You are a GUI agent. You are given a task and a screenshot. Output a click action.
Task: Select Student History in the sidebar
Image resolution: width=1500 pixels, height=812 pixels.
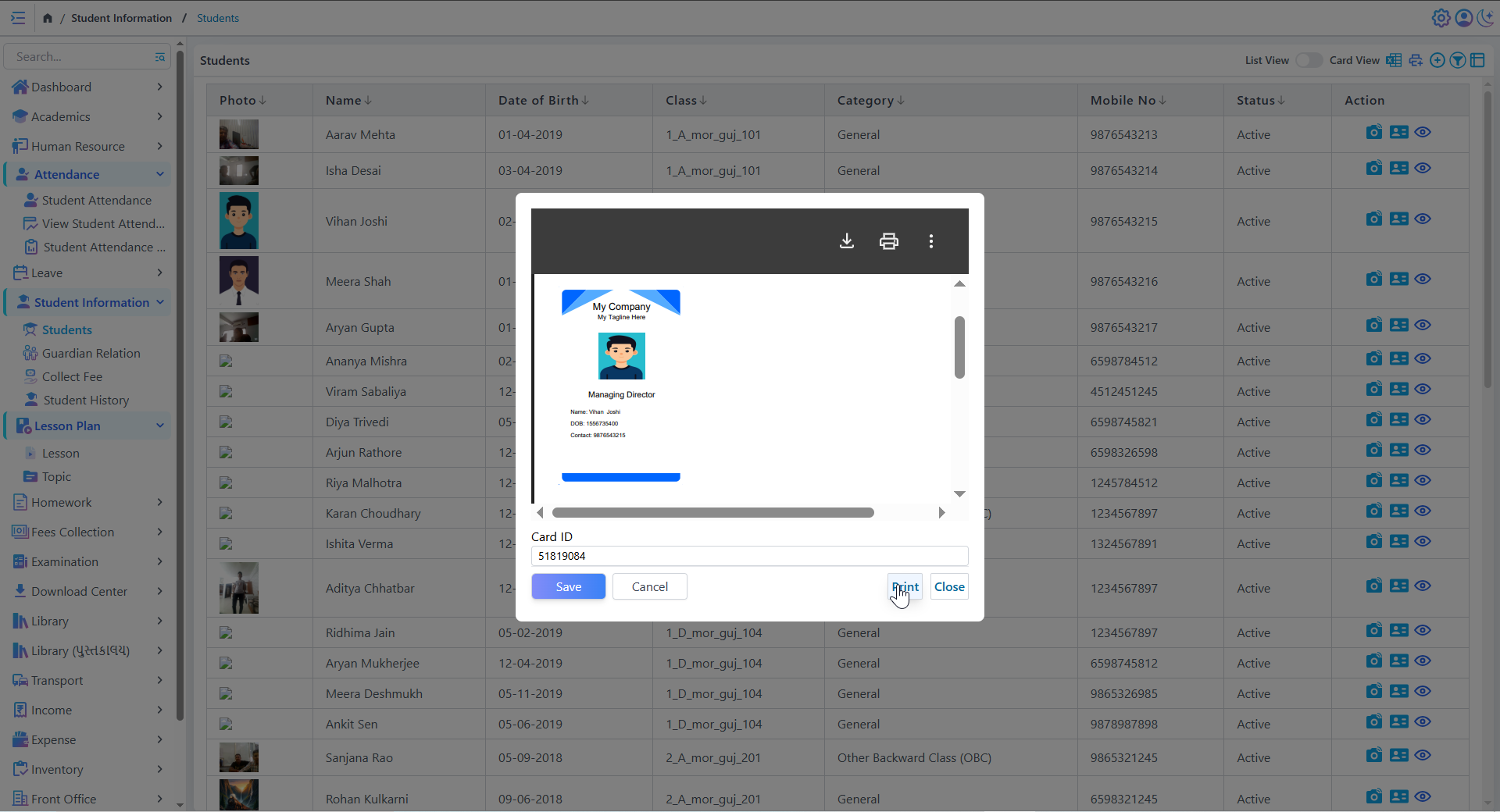pos(86,400)
